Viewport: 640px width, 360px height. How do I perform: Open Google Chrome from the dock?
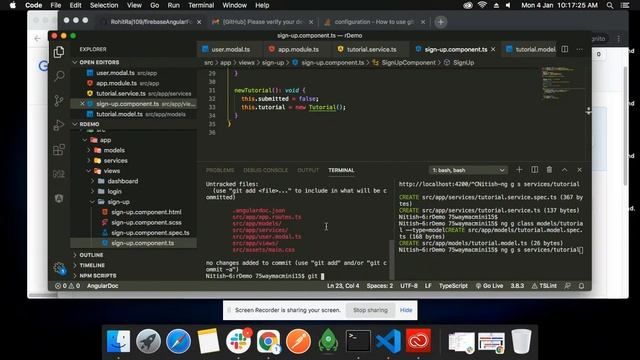(x=268, y=341)
